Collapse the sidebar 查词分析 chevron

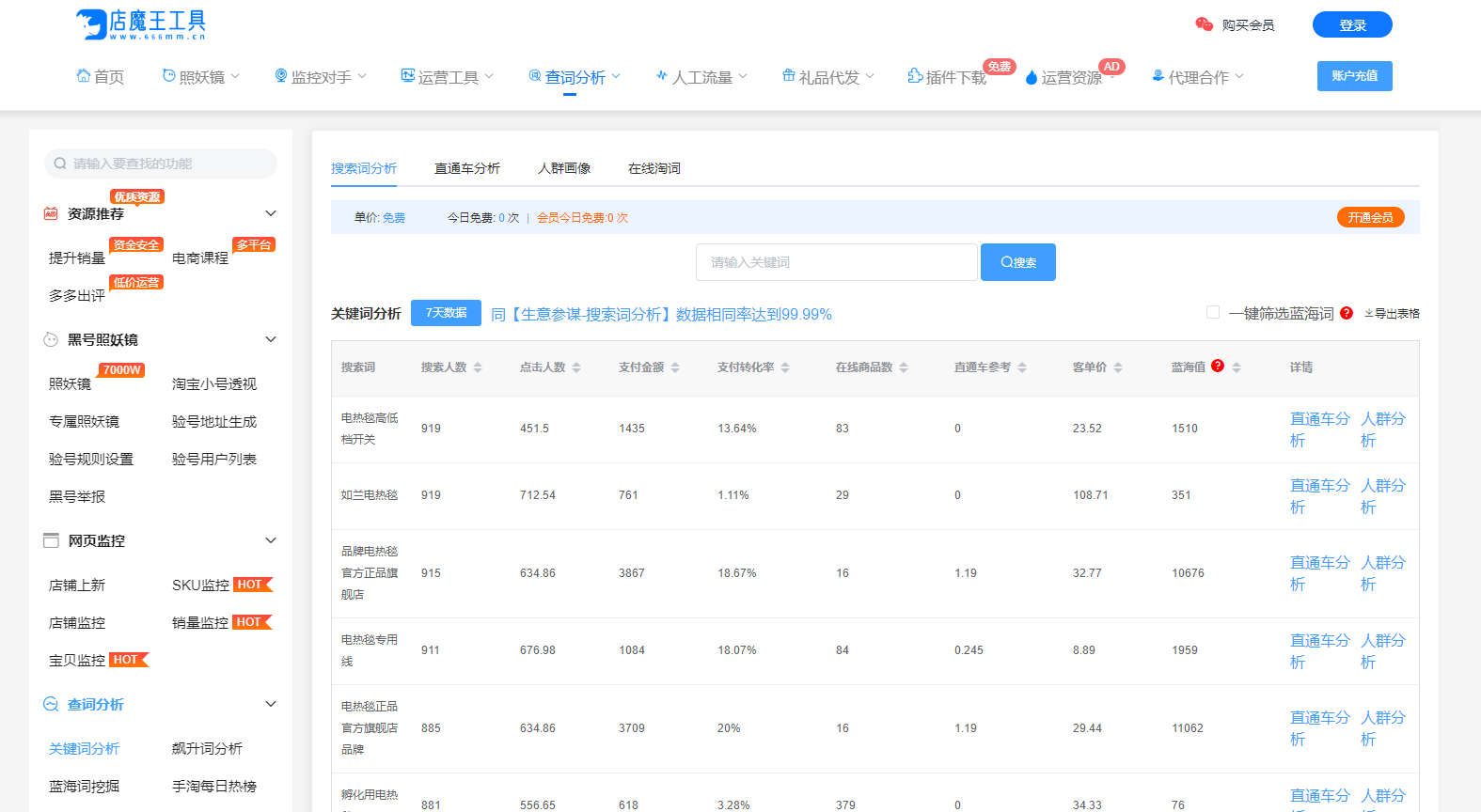coord(271,704)
